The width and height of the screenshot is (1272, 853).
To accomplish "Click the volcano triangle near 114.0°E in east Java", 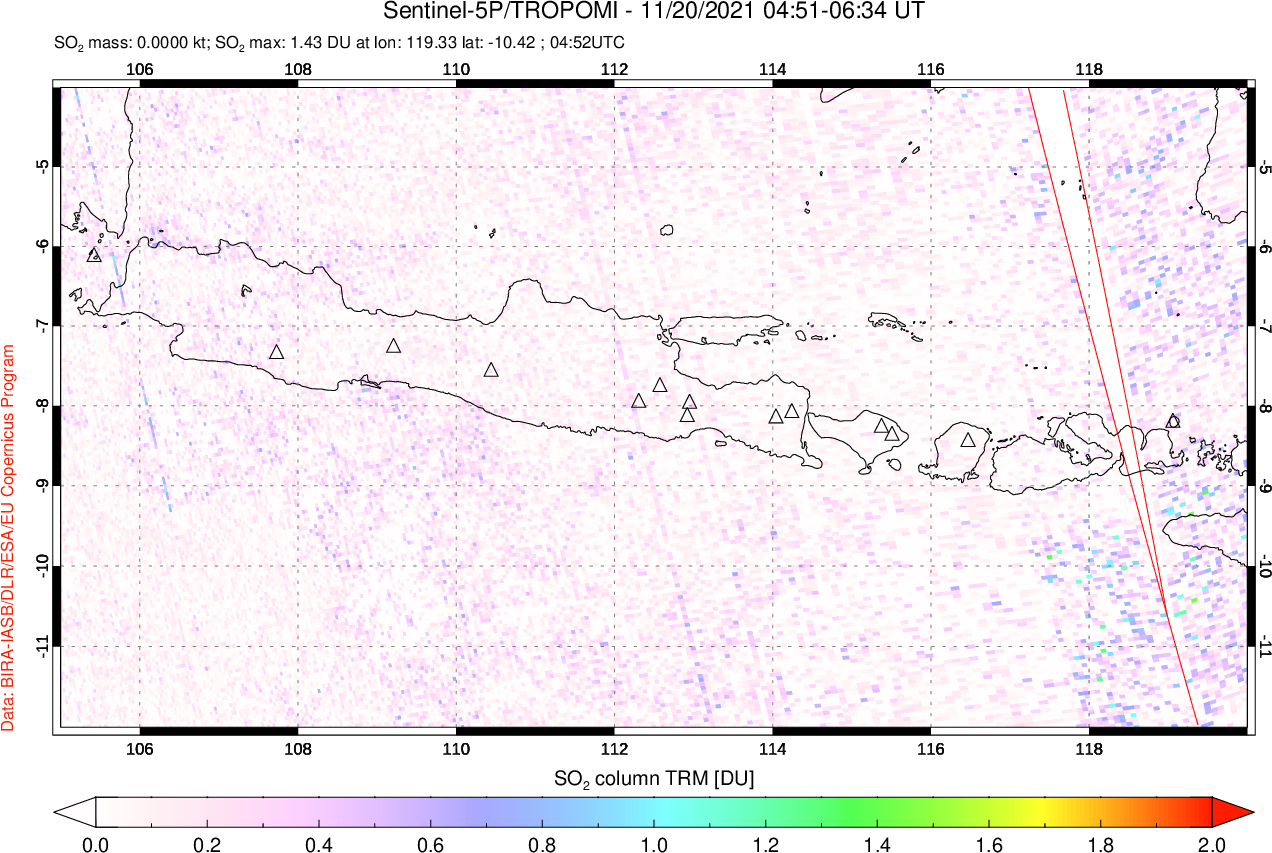I will coord(776,416).
